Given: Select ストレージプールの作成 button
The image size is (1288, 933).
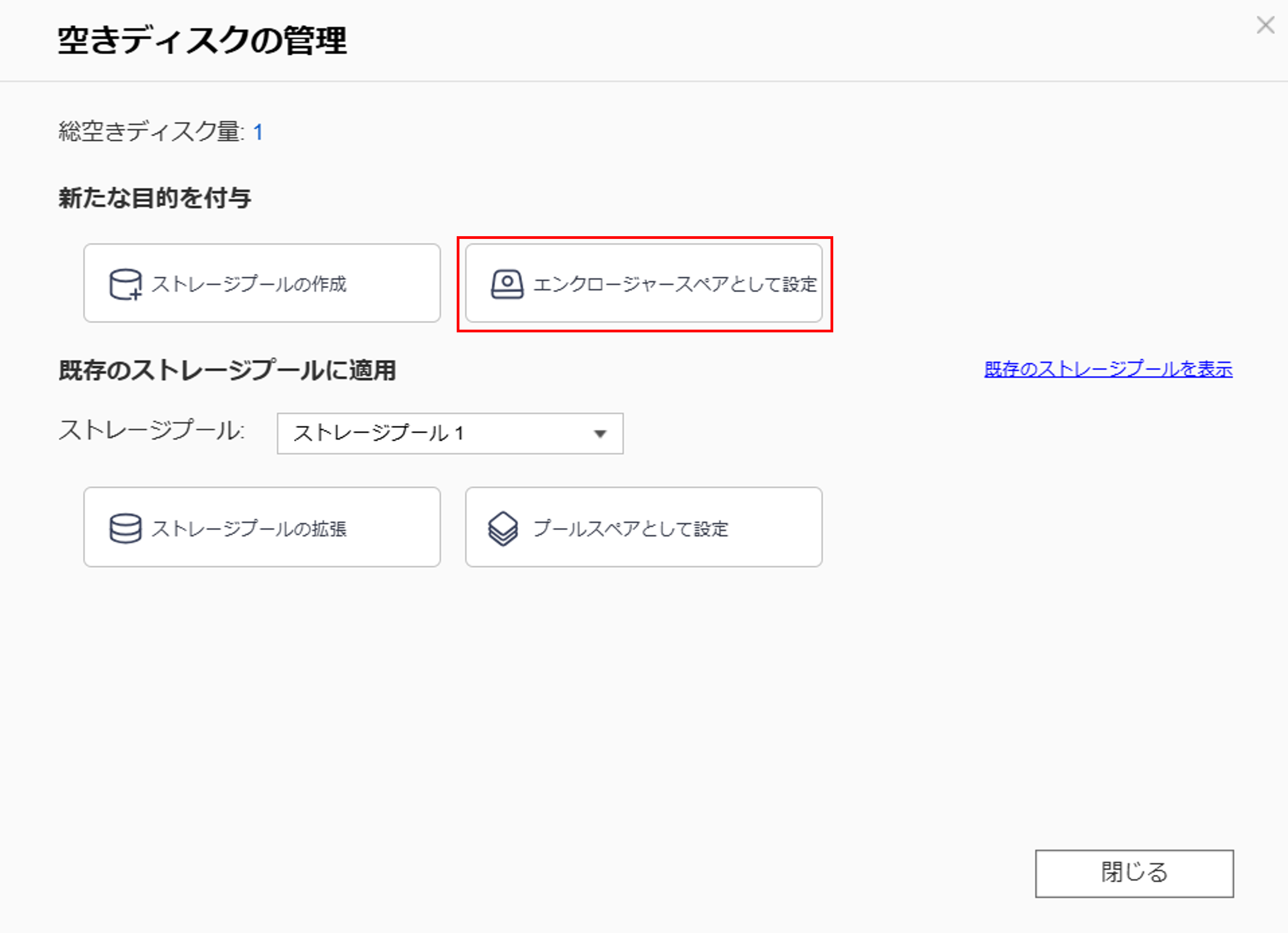Looking at the screenshot, I should 262,283.
